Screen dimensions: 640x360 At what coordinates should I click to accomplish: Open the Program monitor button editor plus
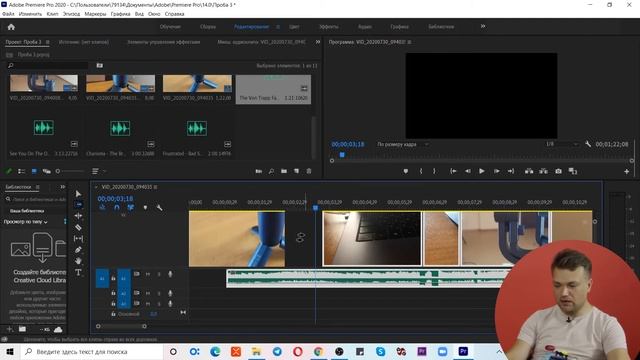pyautogui.click(x=627, y=172)
